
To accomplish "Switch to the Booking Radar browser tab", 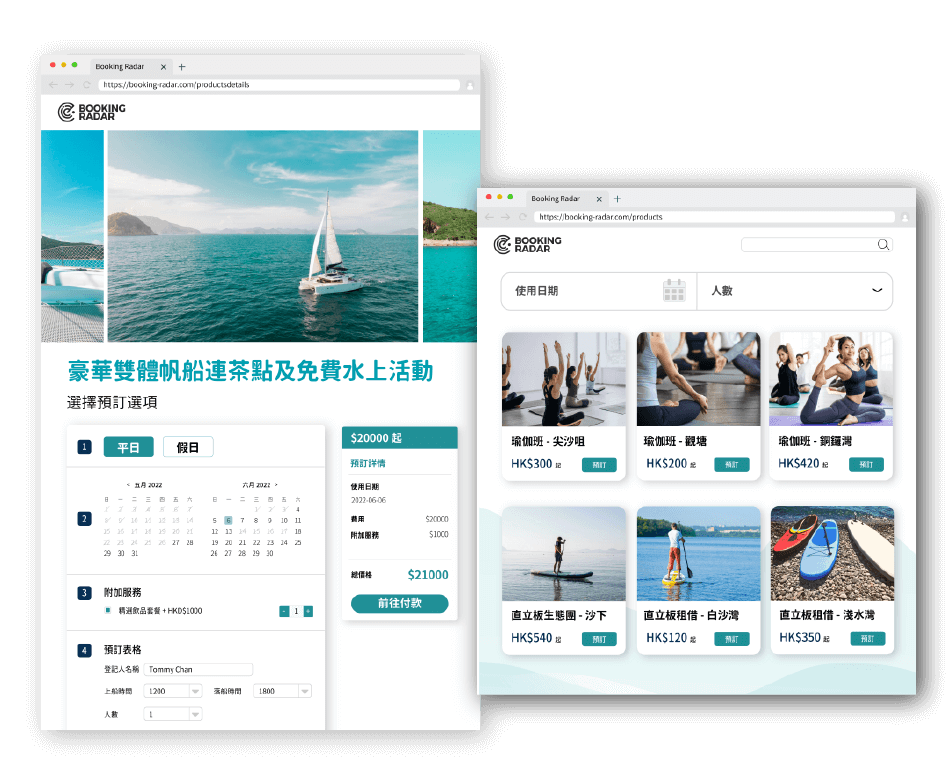I will [x=555, y=198].
